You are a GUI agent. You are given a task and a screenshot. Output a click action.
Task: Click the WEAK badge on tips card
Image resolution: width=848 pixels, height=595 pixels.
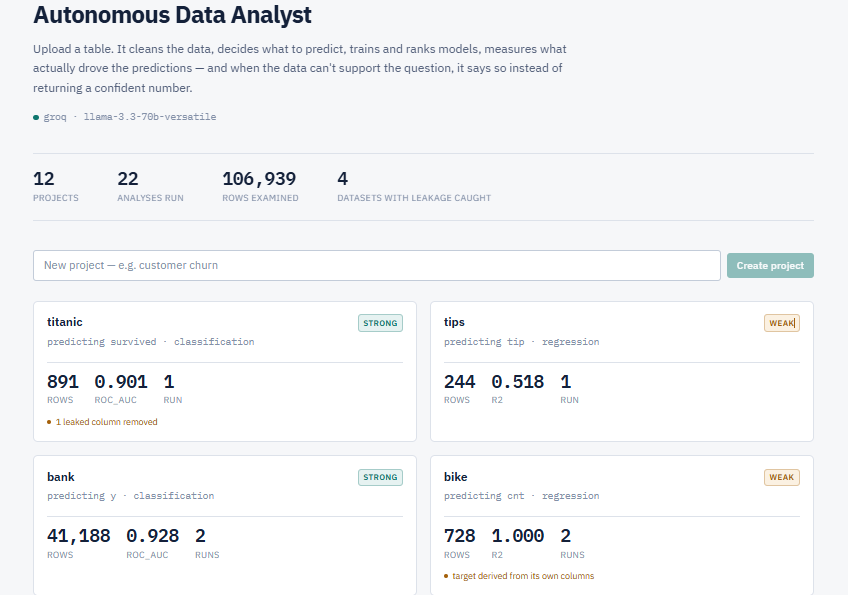[781, 323]
